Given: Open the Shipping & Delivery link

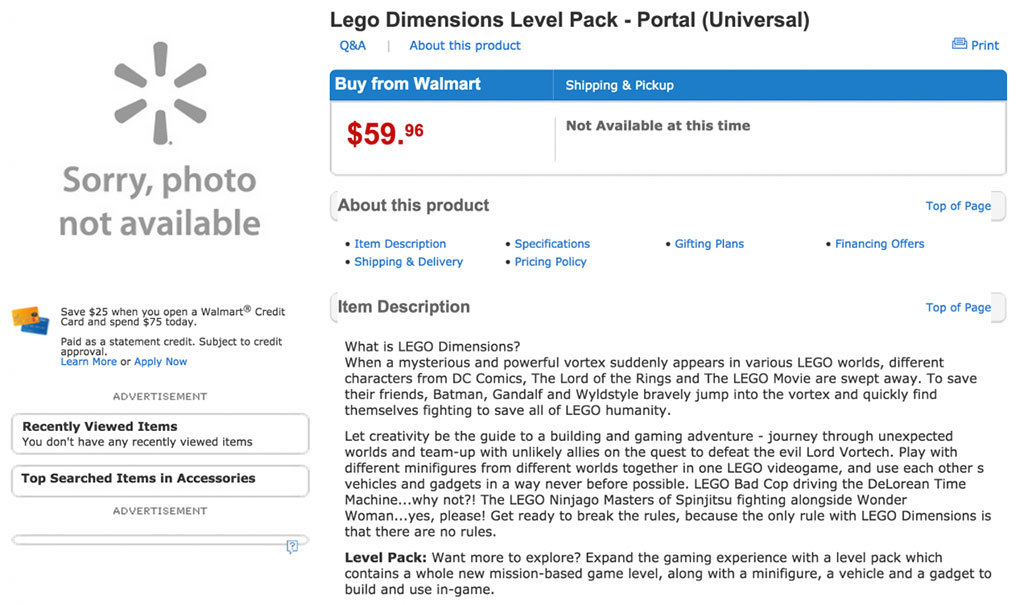Looking at the screenshot, I should (x=408, y=262).
